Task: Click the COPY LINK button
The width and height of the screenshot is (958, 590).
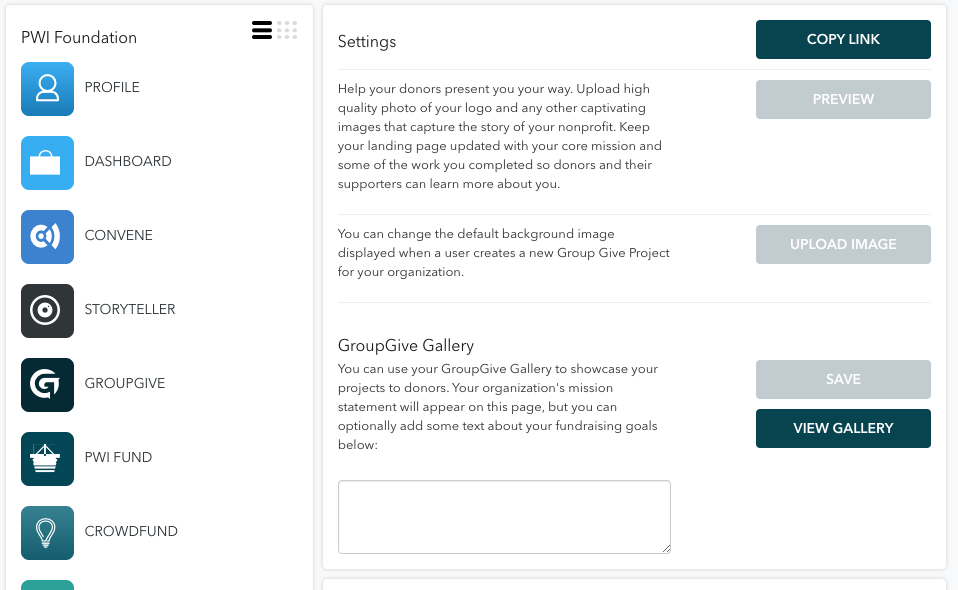Action: pyautogui.click(x=843, y=40)
